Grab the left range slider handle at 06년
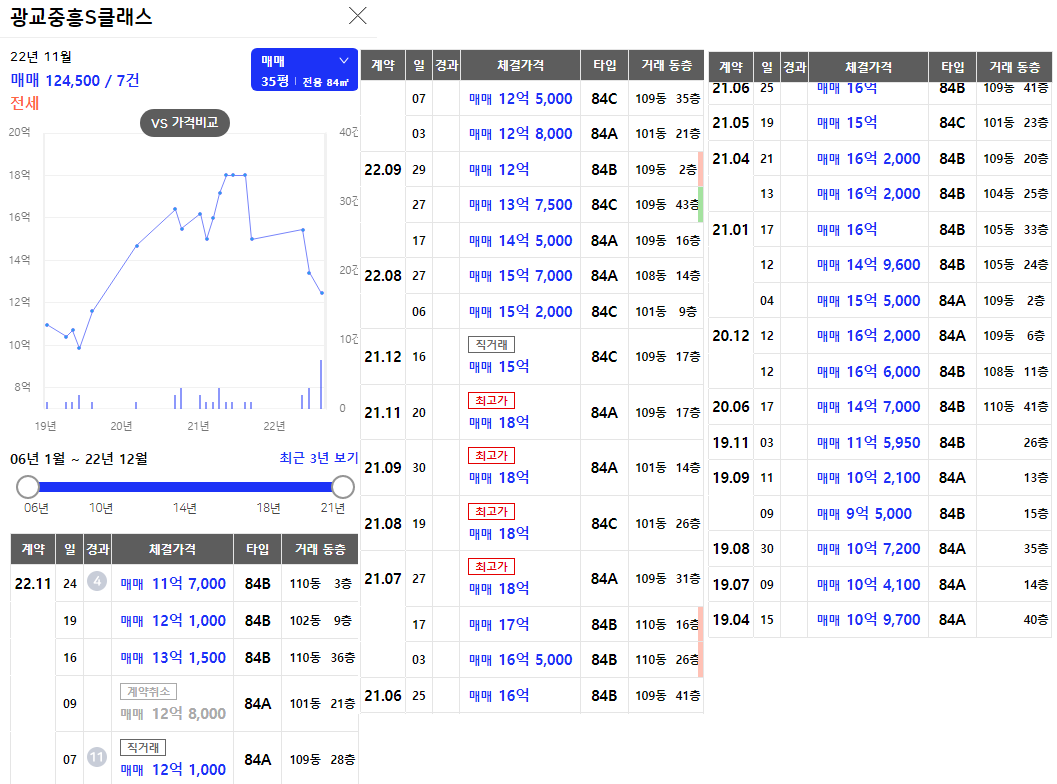Image resolution: width=1057 pixels, height=784 pixels. click(x=28, y=487)
